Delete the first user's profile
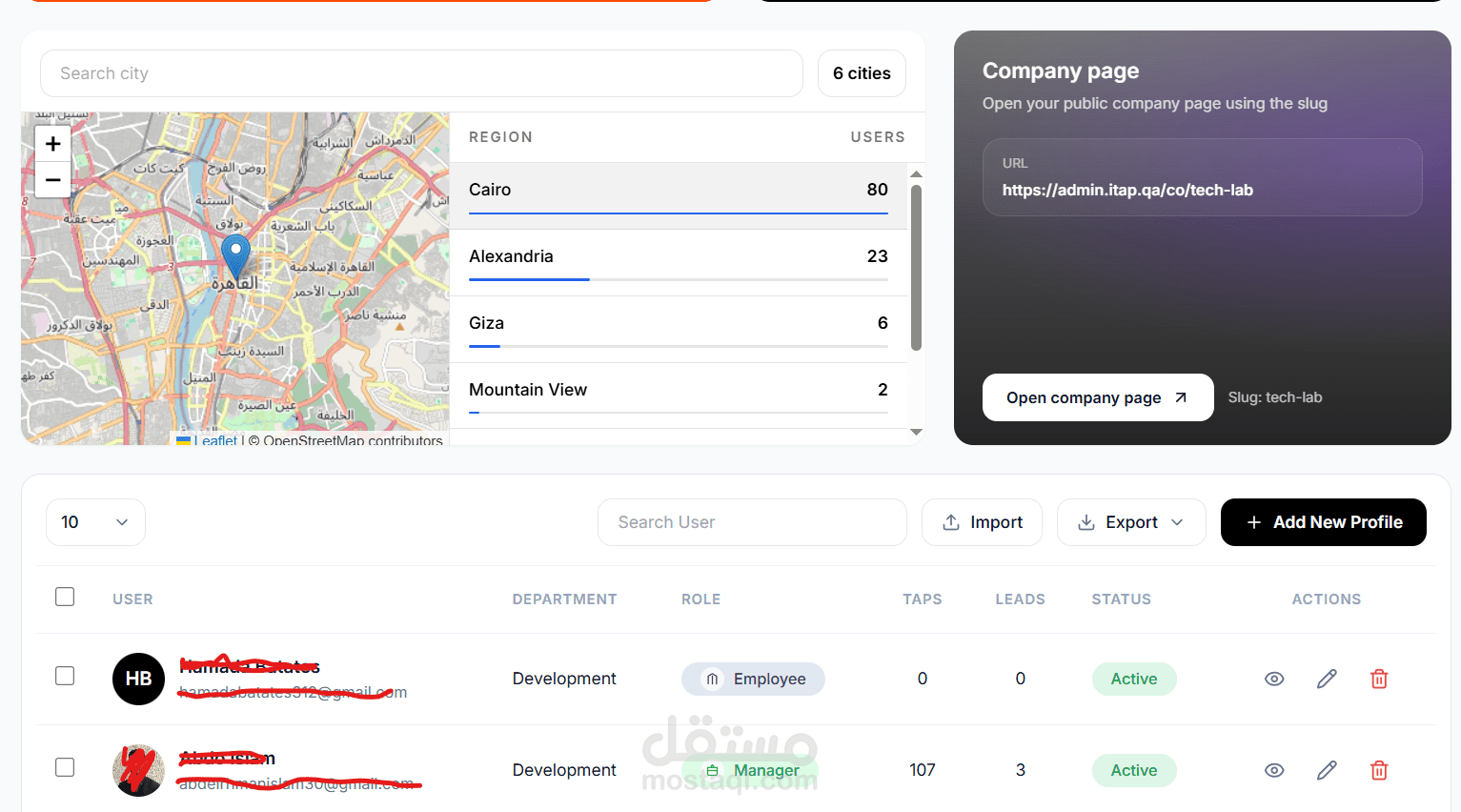The height and width of the screenshot is (812, 1461). [1379, 679]
